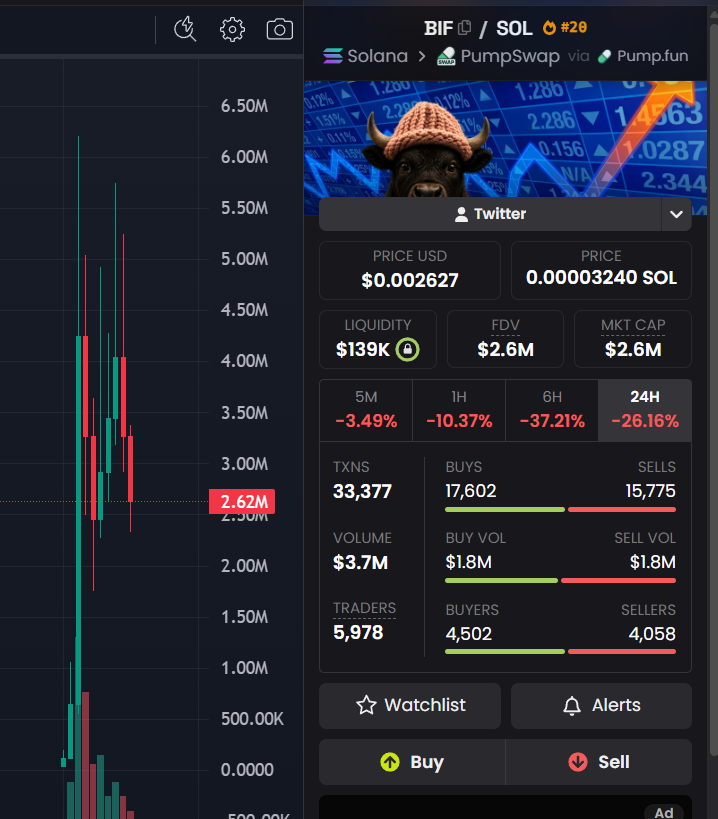
Task: Click the red Sell arrow icon
Action: 578,762
